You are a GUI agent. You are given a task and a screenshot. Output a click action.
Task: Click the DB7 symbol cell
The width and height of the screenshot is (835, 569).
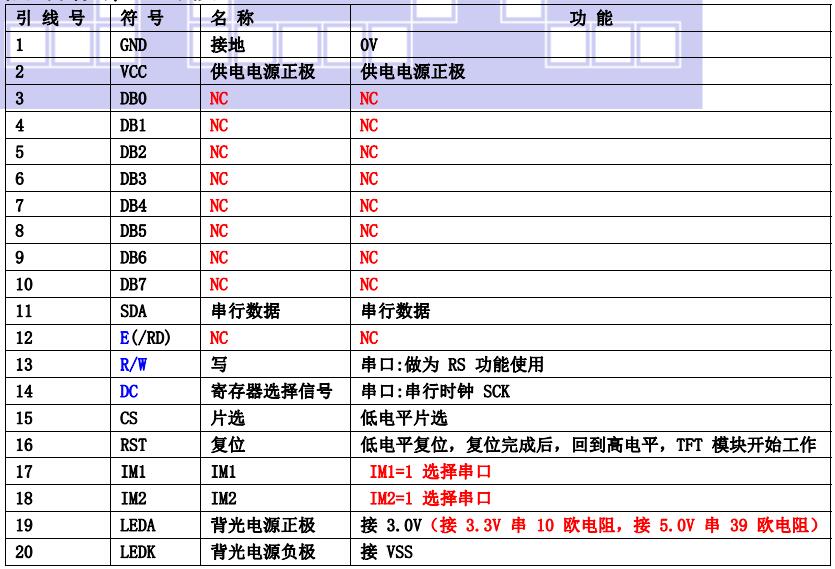(132, 285)
